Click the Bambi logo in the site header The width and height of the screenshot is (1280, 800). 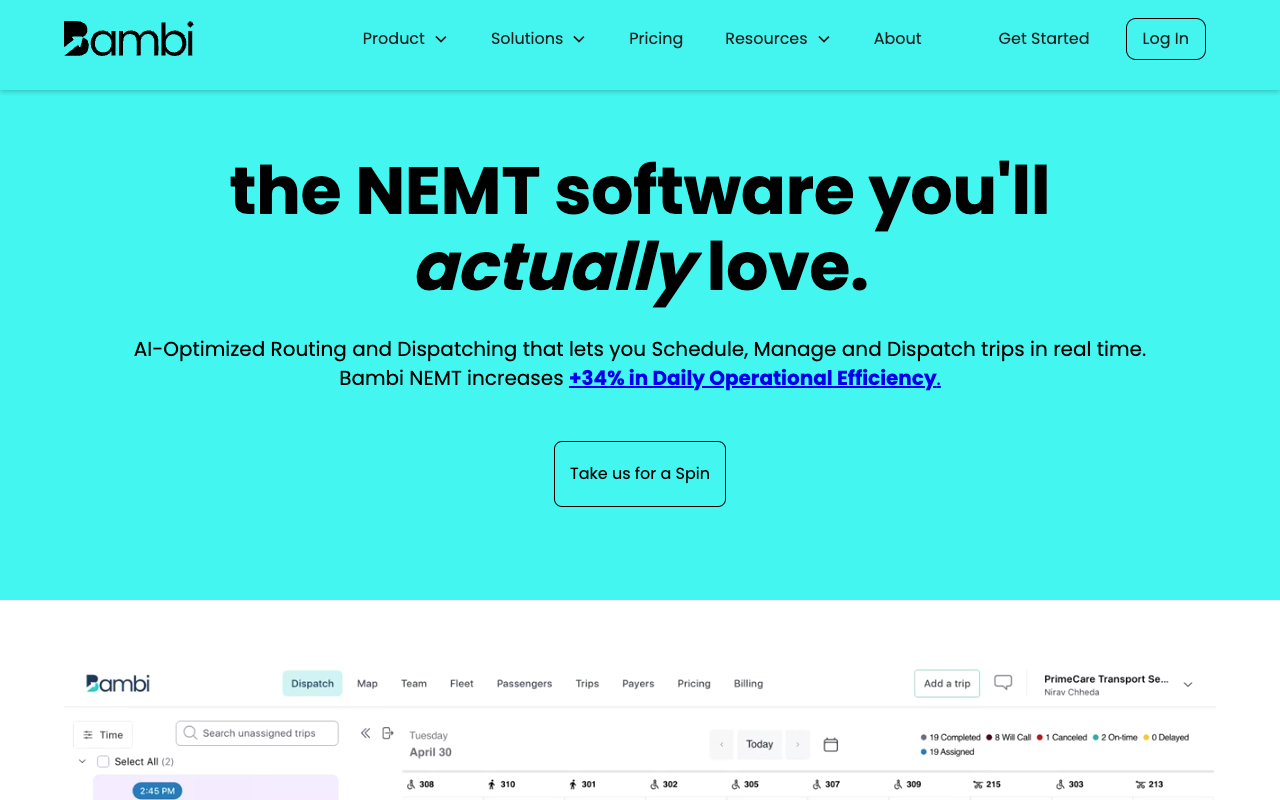(128, 39)
